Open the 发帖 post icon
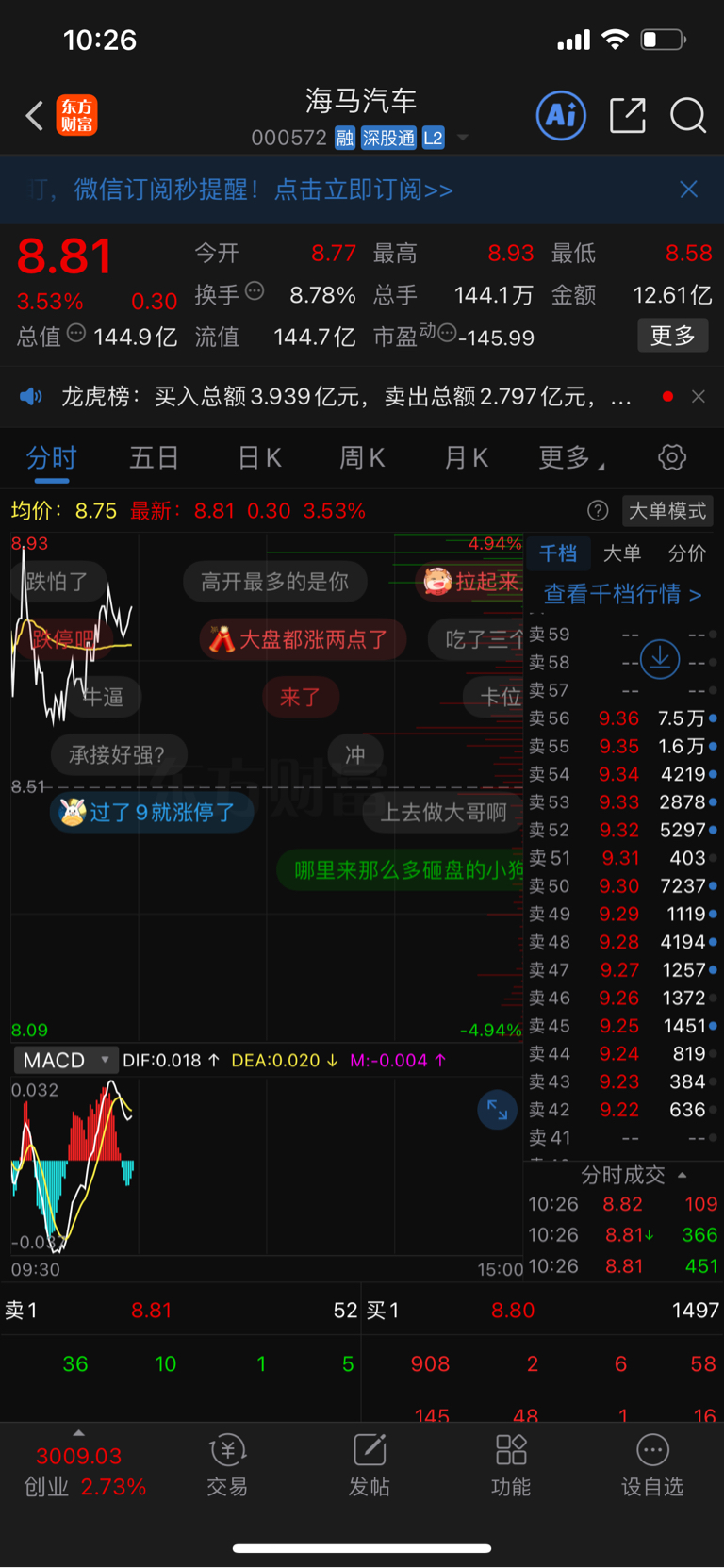The image size is (724, 1568). (369, 1465)
